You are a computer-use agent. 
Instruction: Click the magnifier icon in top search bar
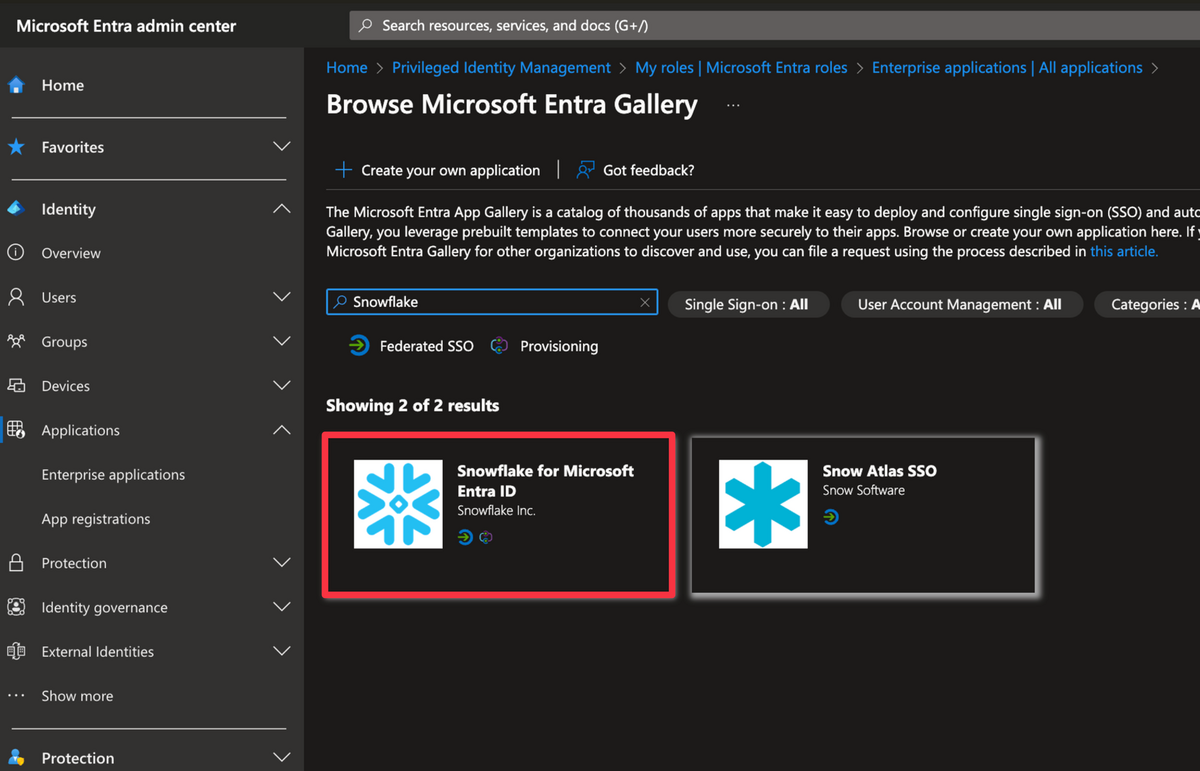point(366,26)
